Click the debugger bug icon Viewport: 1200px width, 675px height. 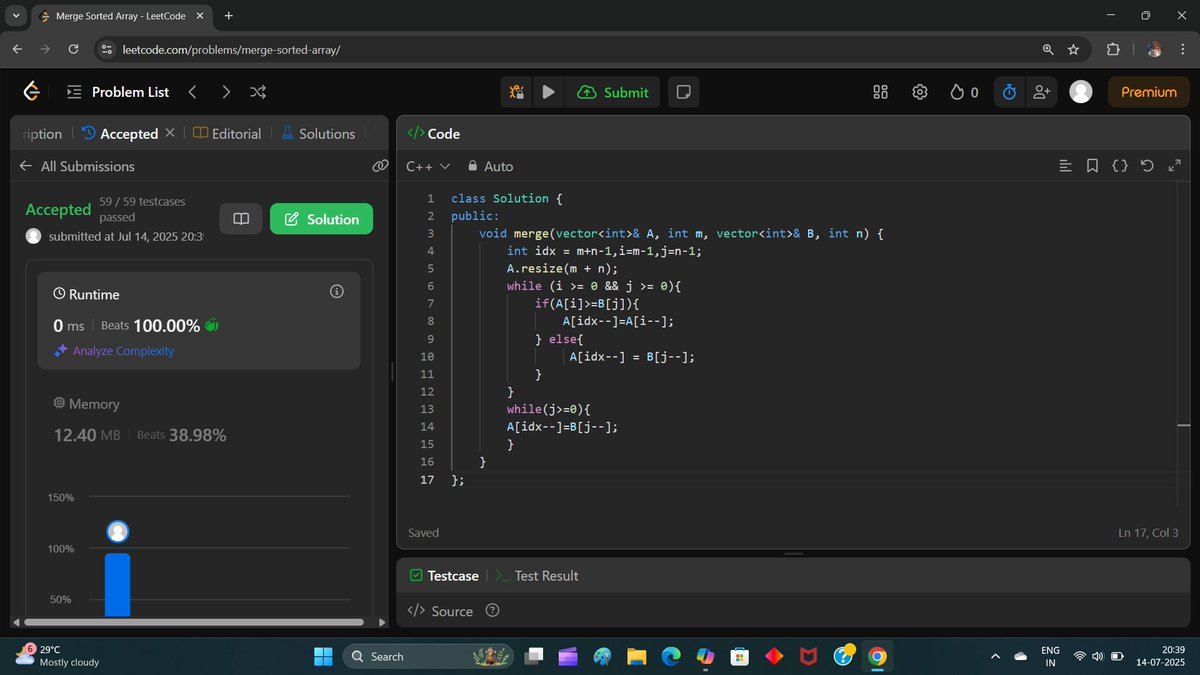pyautogui.click(x=516, y=92)
